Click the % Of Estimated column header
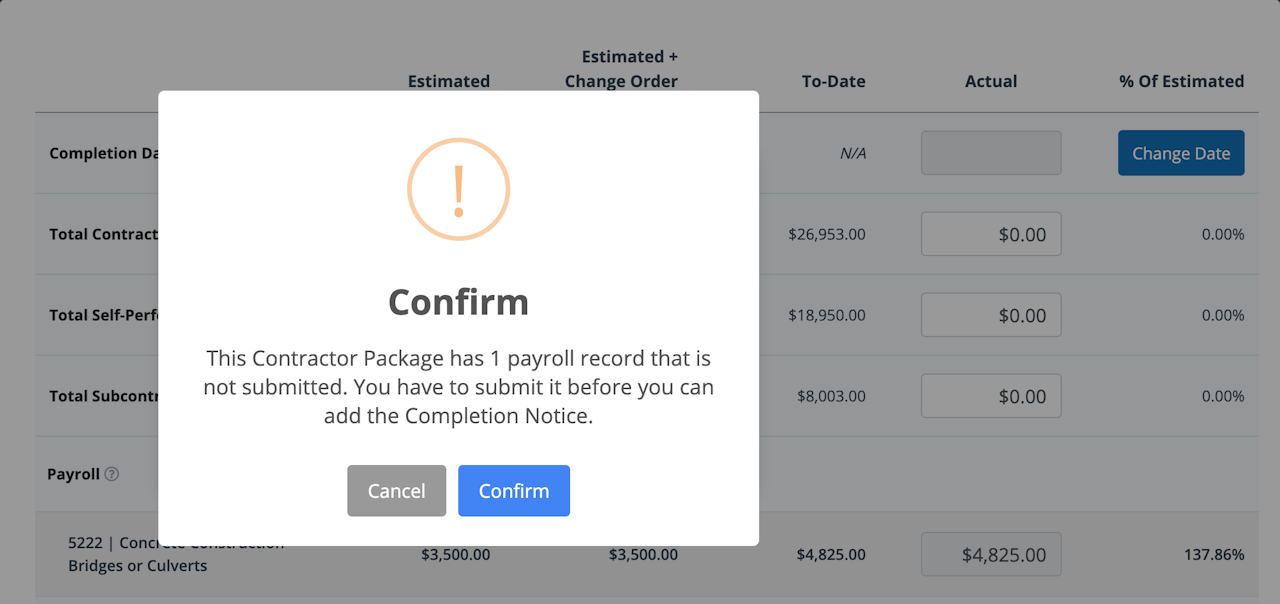This screenshot has height=604, width=1280. coord(1181,81)
